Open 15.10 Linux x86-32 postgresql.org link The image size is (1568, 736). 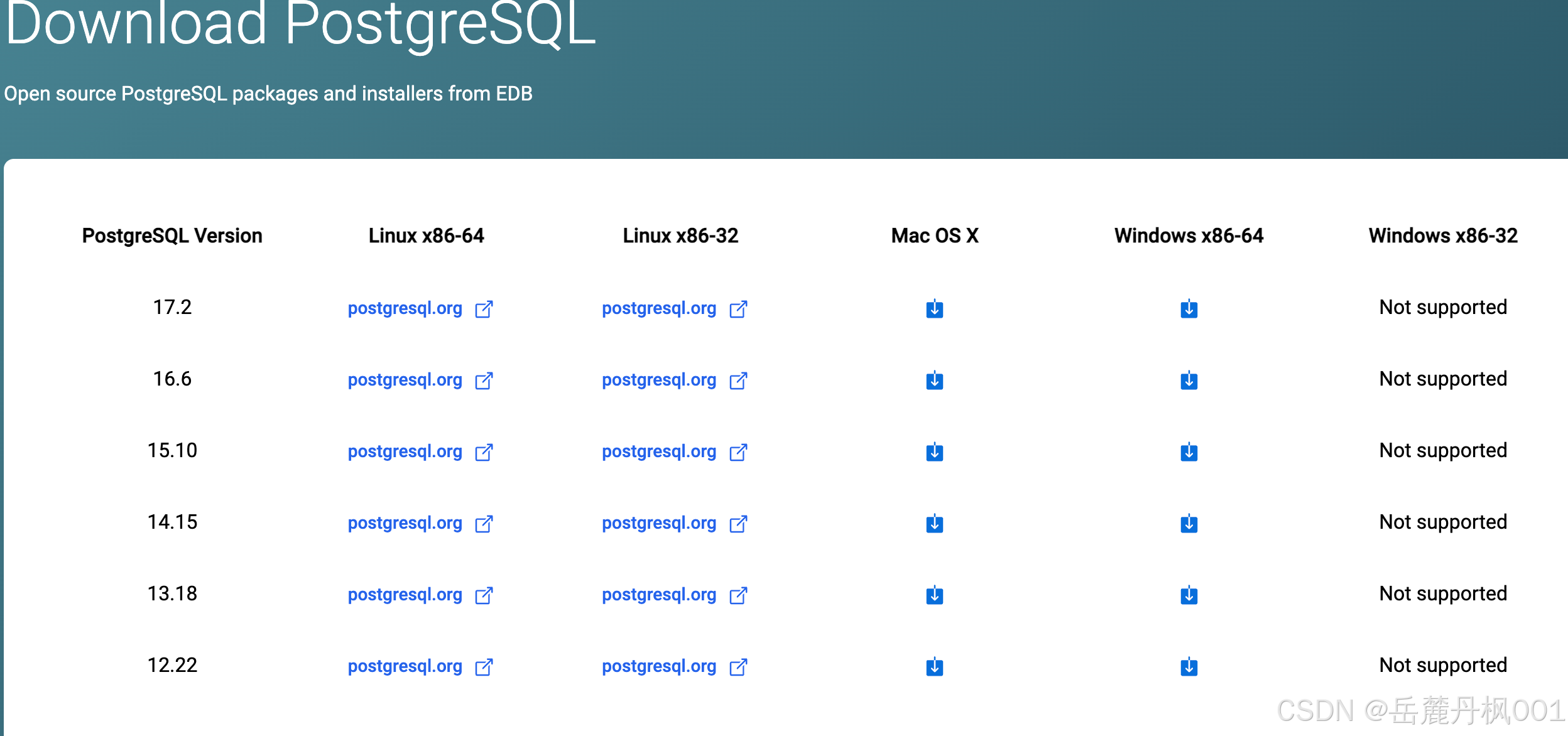[659, 452]
